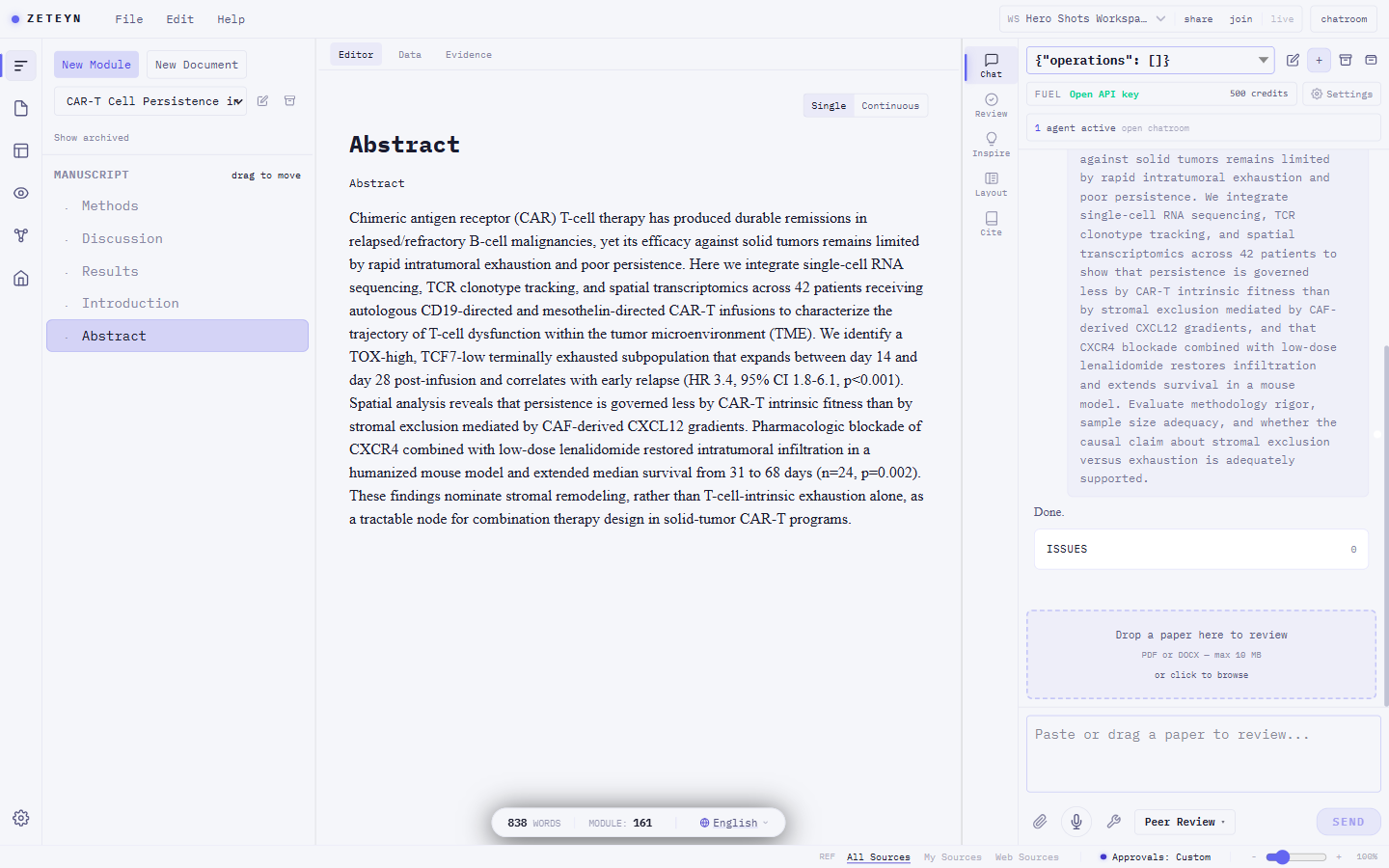The image size is (1389, 868).
Task: Open the CAR-T Cell Persistence project dropdown
Action: click(150, 100)
